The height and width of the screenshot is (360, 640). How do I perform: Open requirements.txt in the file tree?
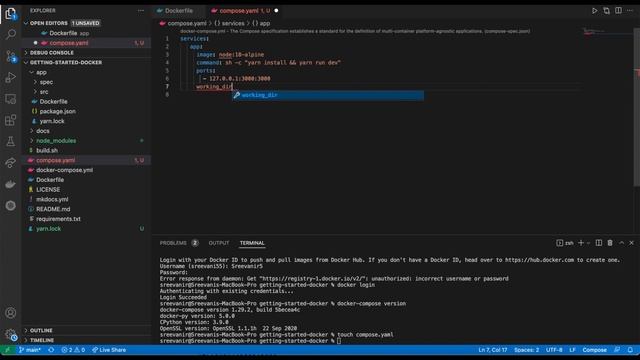click(86, 219)
